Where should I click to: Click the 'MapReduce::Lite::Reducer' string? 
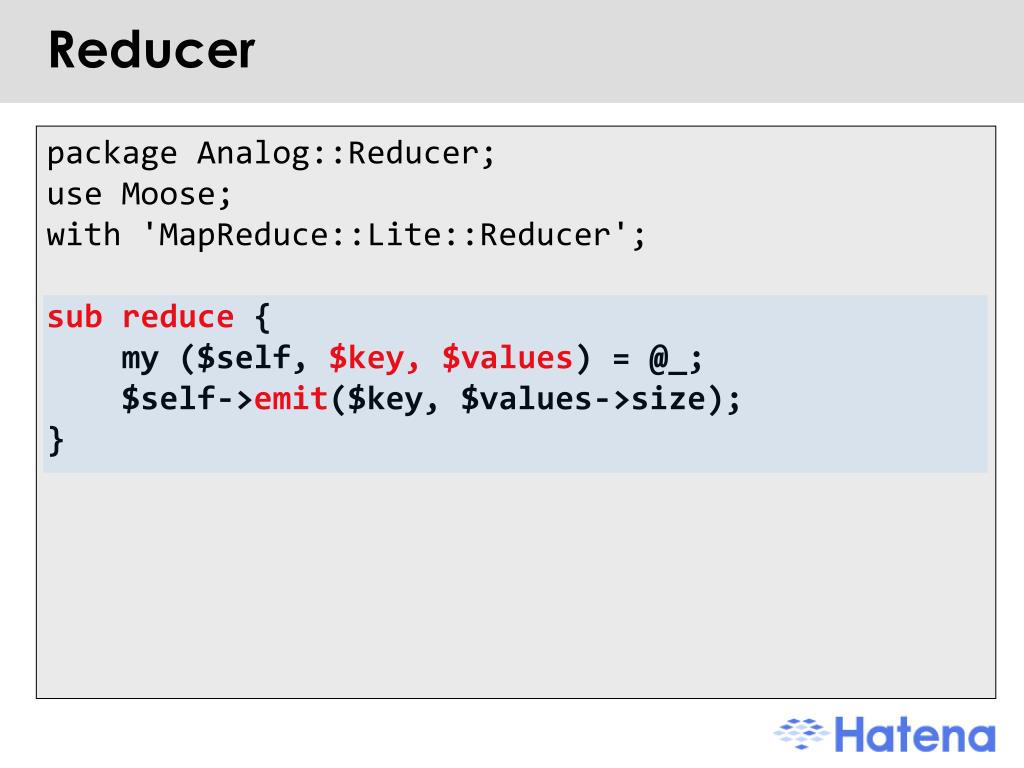tap(385, 234)
